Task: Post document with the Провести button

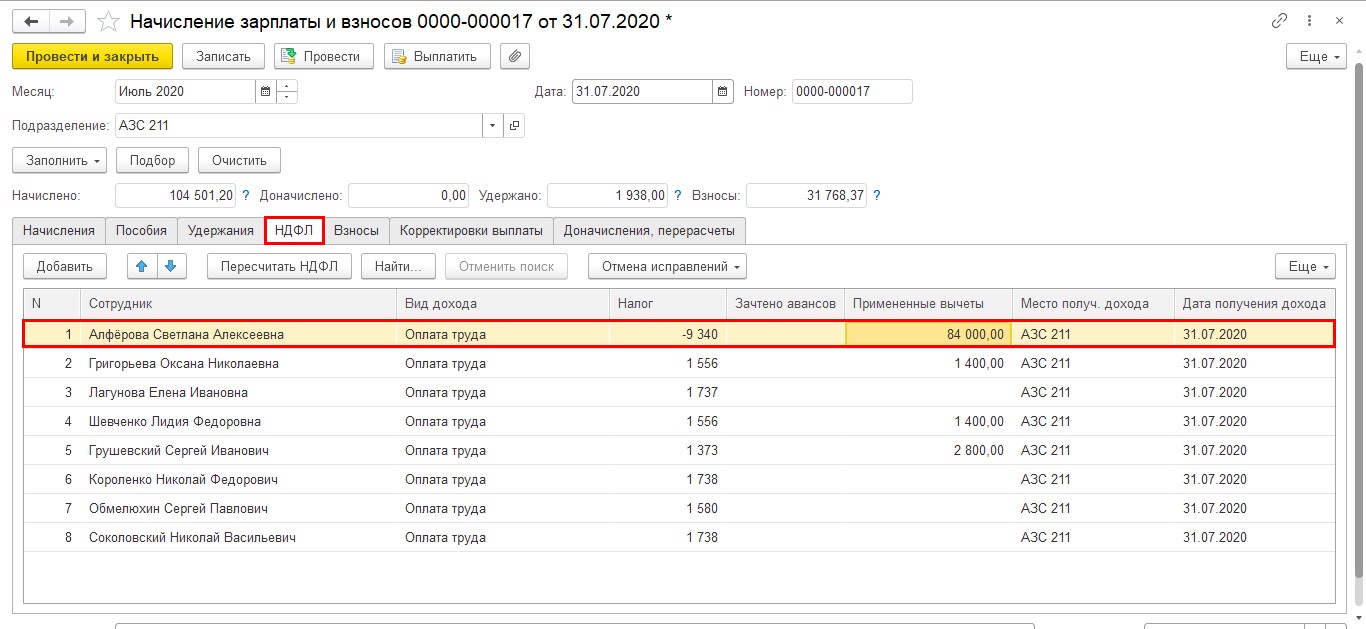Action: (324, 57)
